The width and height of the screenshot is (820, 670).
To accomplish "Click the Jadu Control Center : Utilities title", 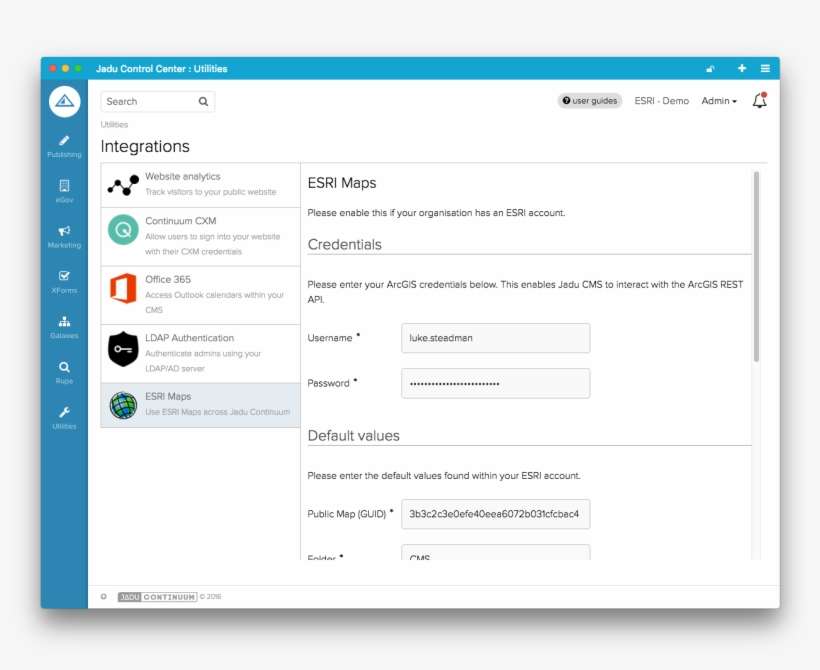I will click(162, 69).
